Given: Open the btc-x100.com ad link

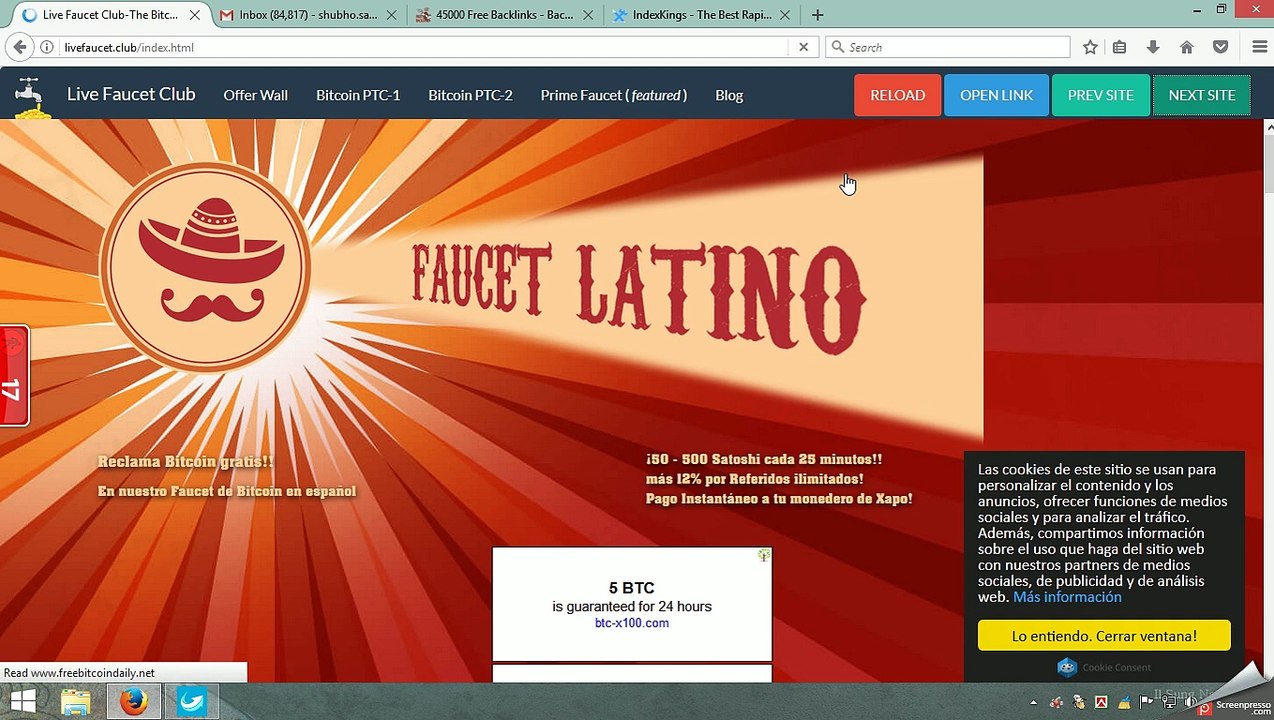Looking at the screenshot, I should point(632,623).
